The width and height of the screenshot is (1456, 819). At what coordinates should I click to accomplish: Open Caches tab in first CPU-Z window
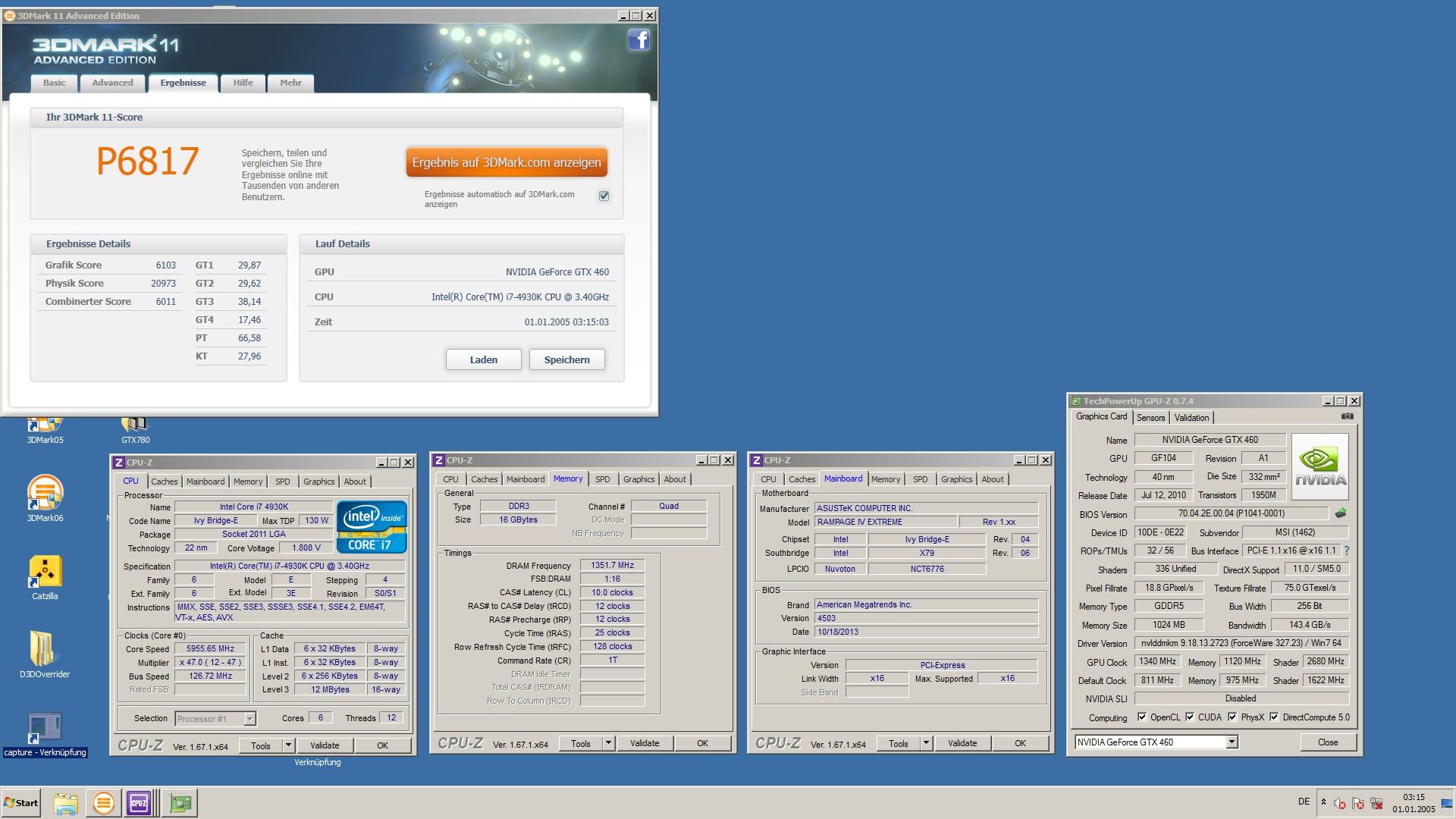coord(164,482)
